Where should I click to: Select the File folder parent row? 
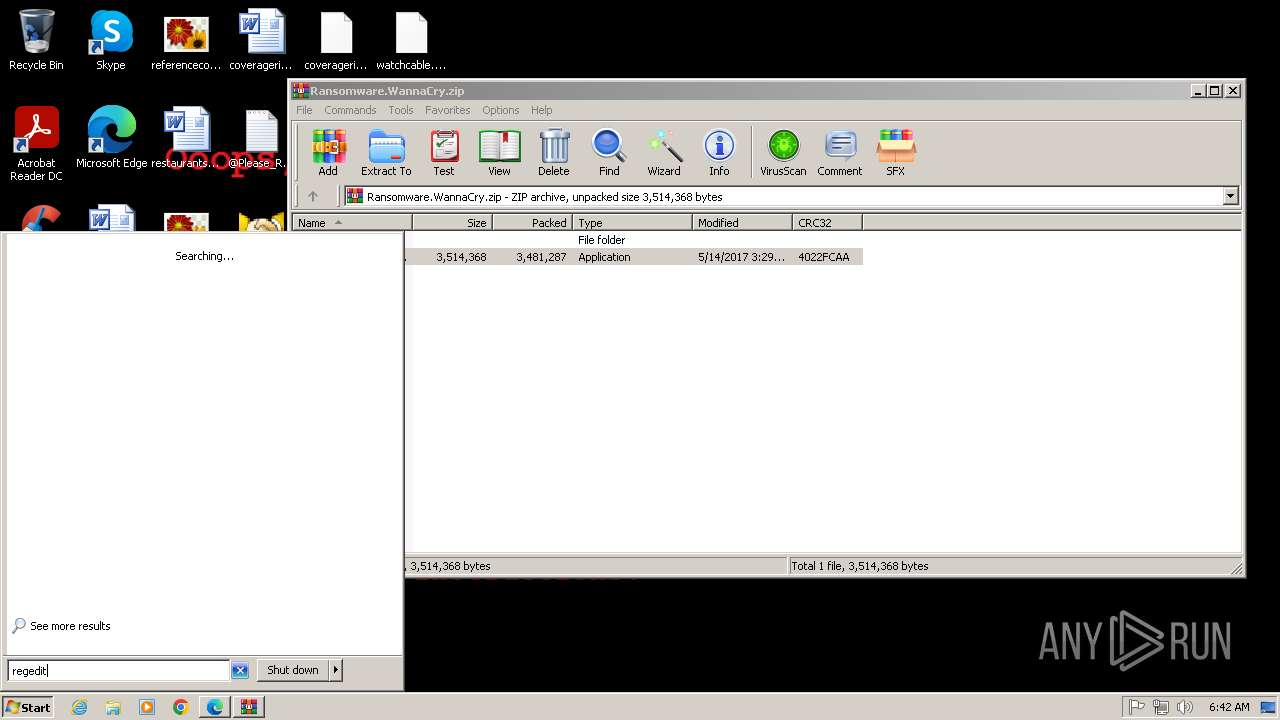coord(633,240)
